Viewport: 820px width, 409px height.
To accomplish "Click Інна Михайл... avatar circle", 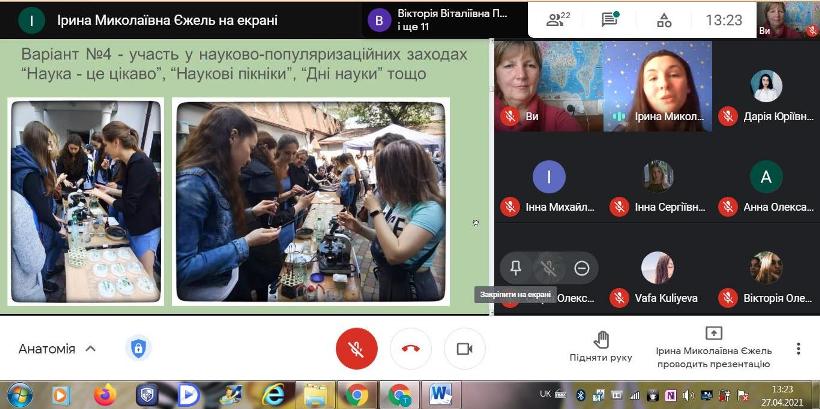I will (549, 177).
